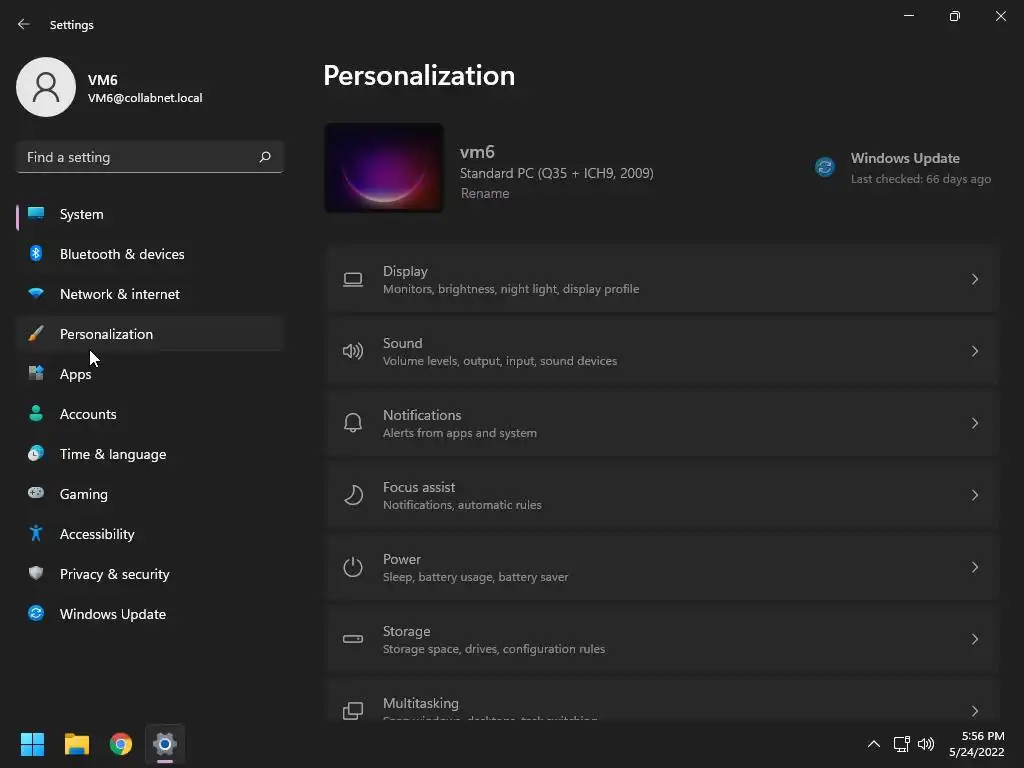Click the desktop wallpaper thumbnail

point(384,168)
